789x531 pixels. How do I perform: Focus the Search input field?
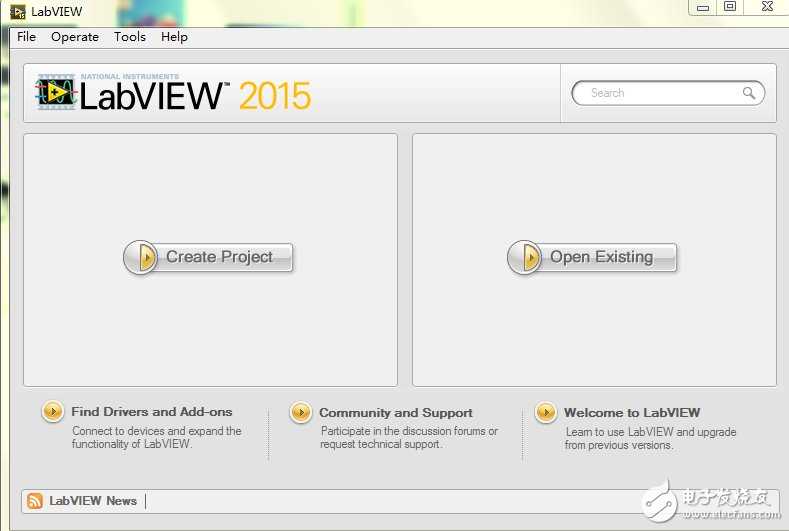tap(668, 93)
